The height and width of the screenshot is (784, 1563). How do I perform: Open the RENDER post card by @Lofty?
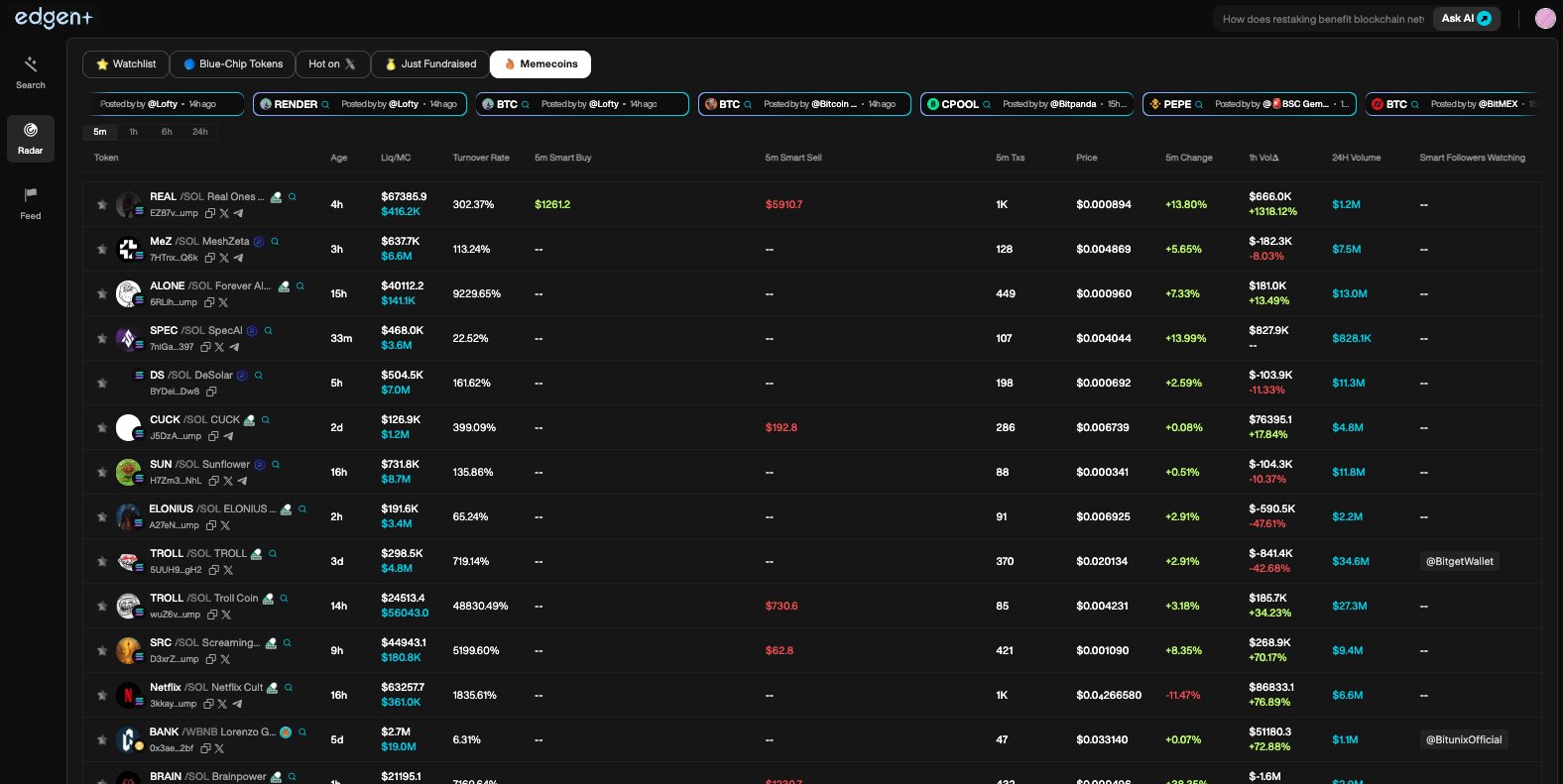360,104
